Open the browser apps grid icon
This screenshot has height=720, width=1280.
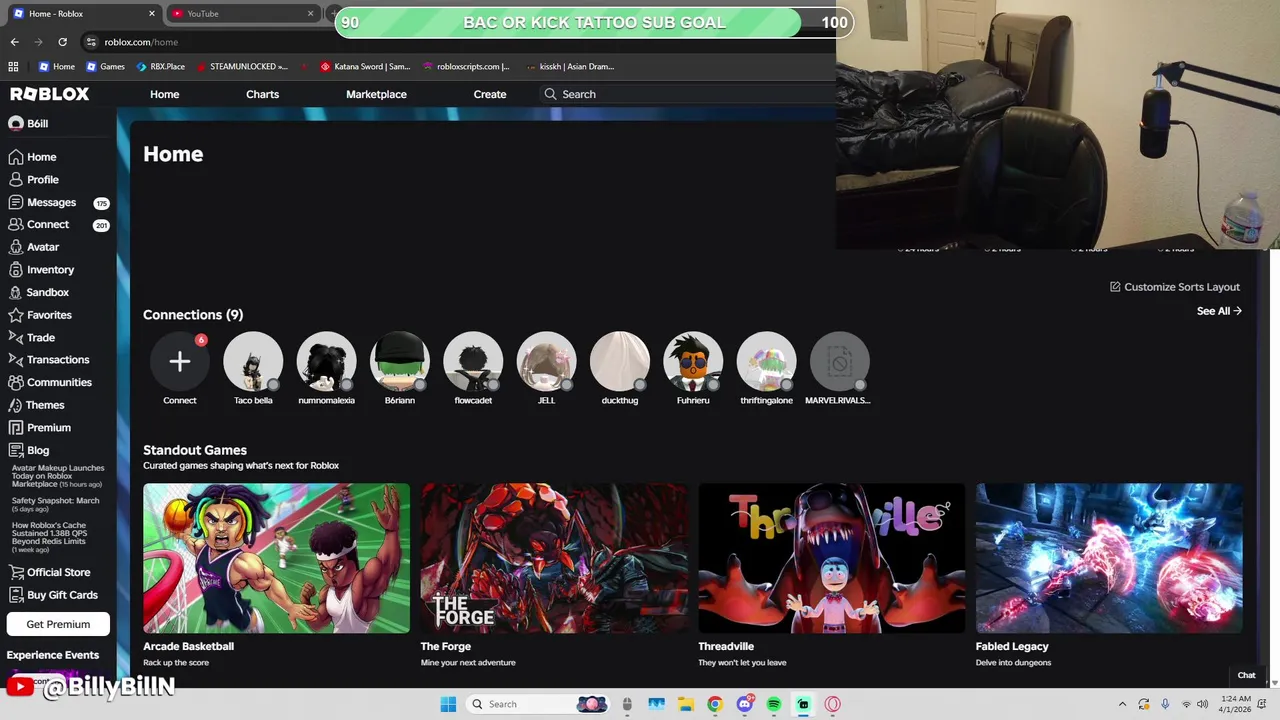tap(13, 67)
